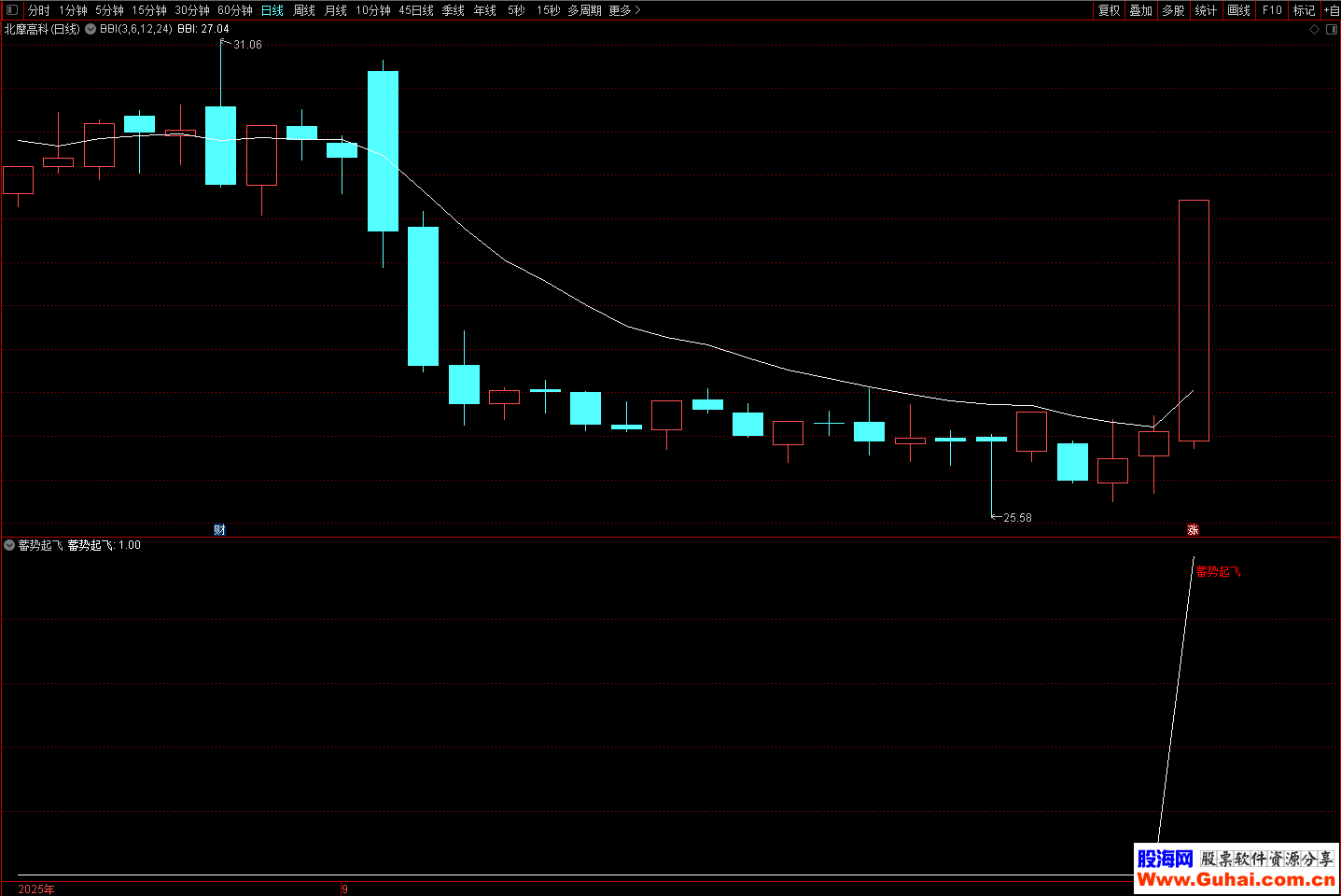Click the tall red candlestick at far right

tap(1194, 320)
